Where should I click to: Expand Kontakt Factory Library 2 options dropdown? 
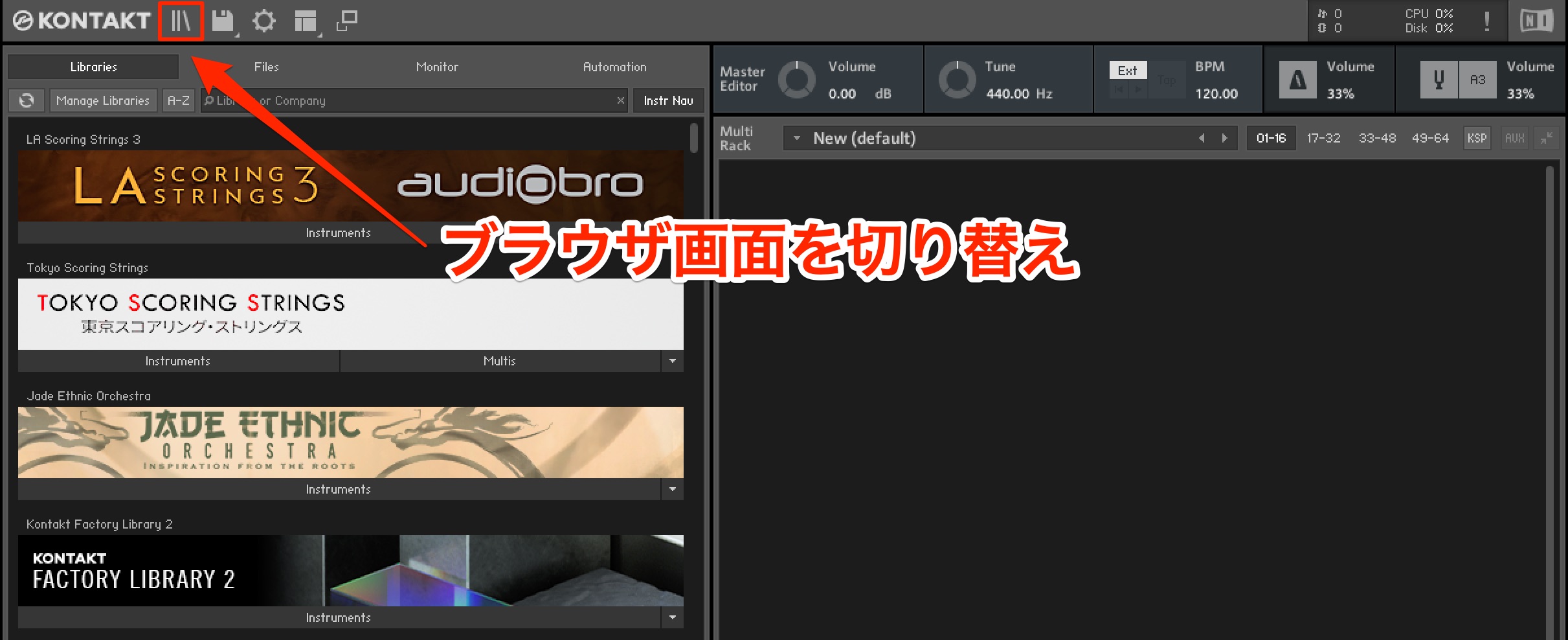coord(673,617)
